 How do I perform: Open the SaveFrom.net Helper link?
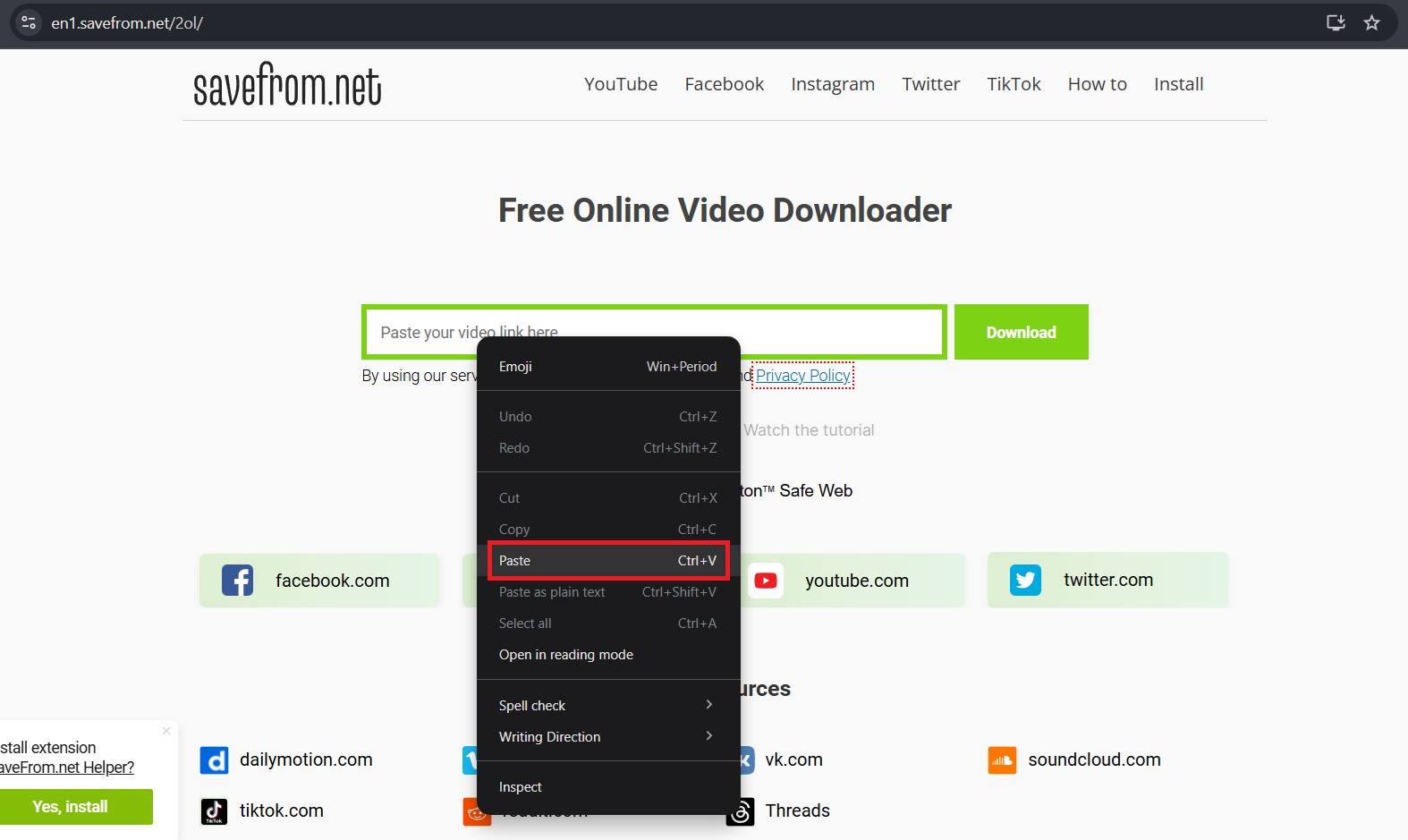(x=67, y=768)
